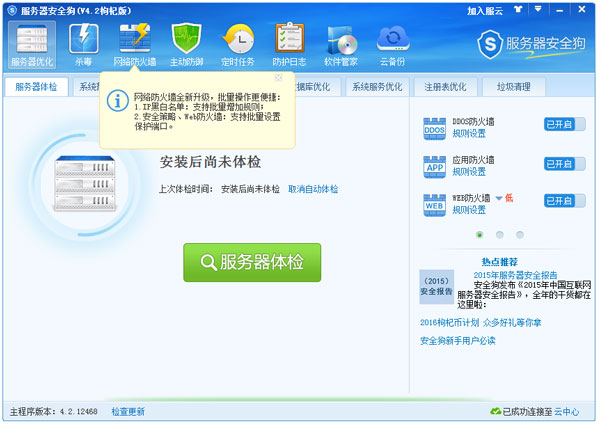The image size is (600, 425).
Task: Open the title bar dropdown menu arrow
Action: click(538, 9)
